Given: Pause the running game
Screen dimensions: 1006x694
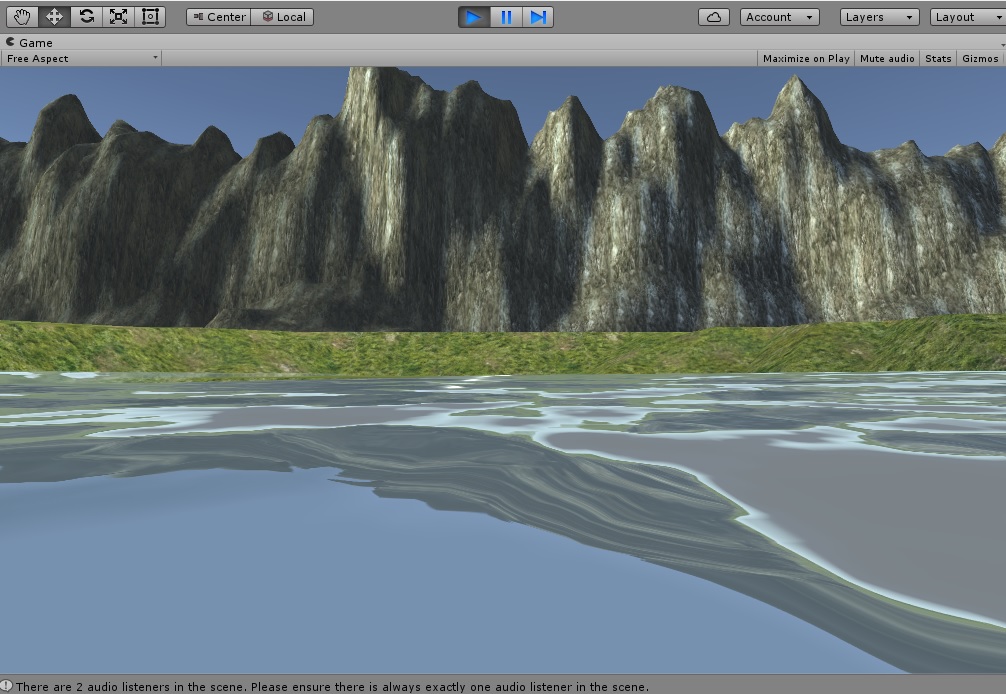Looking at the screenshot, I should [505, 16].
